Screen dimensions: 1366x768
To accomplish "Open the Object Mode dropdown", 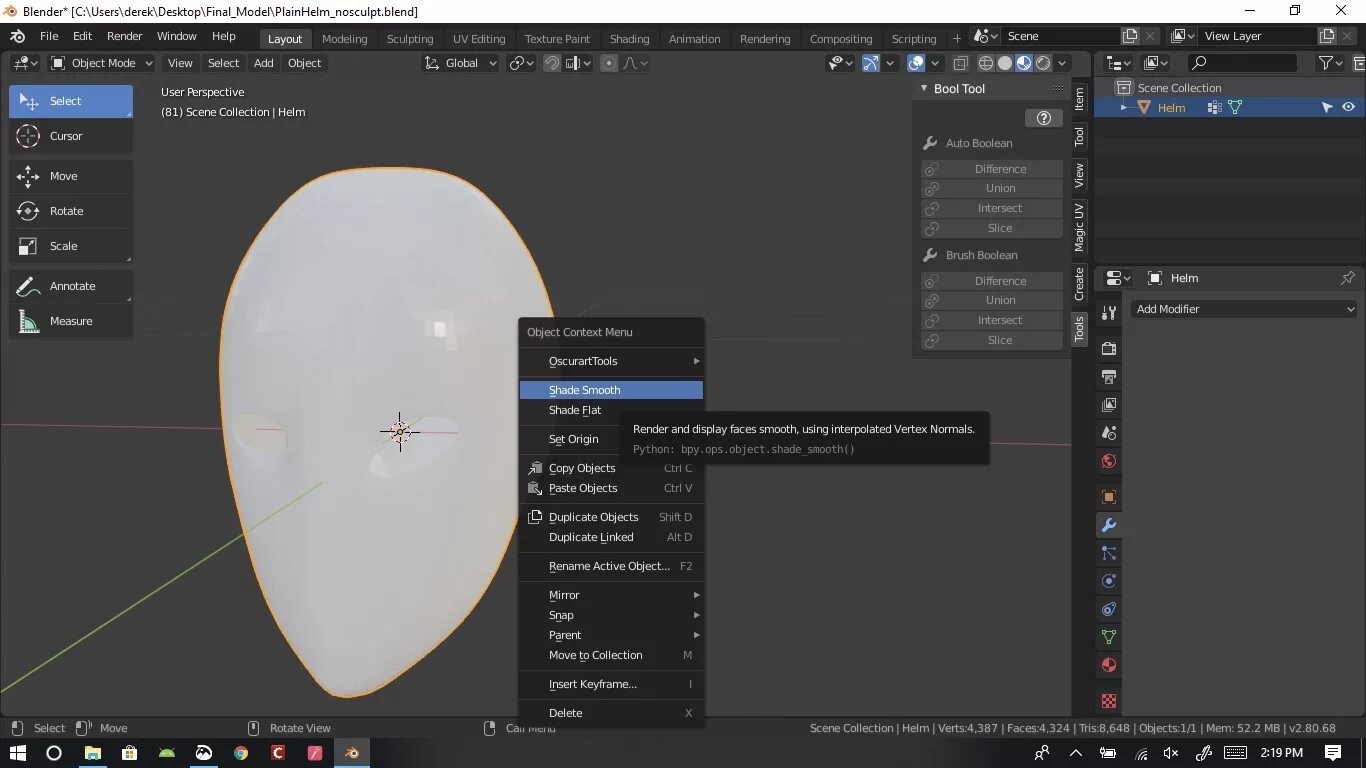I will [x=101, y=63].
